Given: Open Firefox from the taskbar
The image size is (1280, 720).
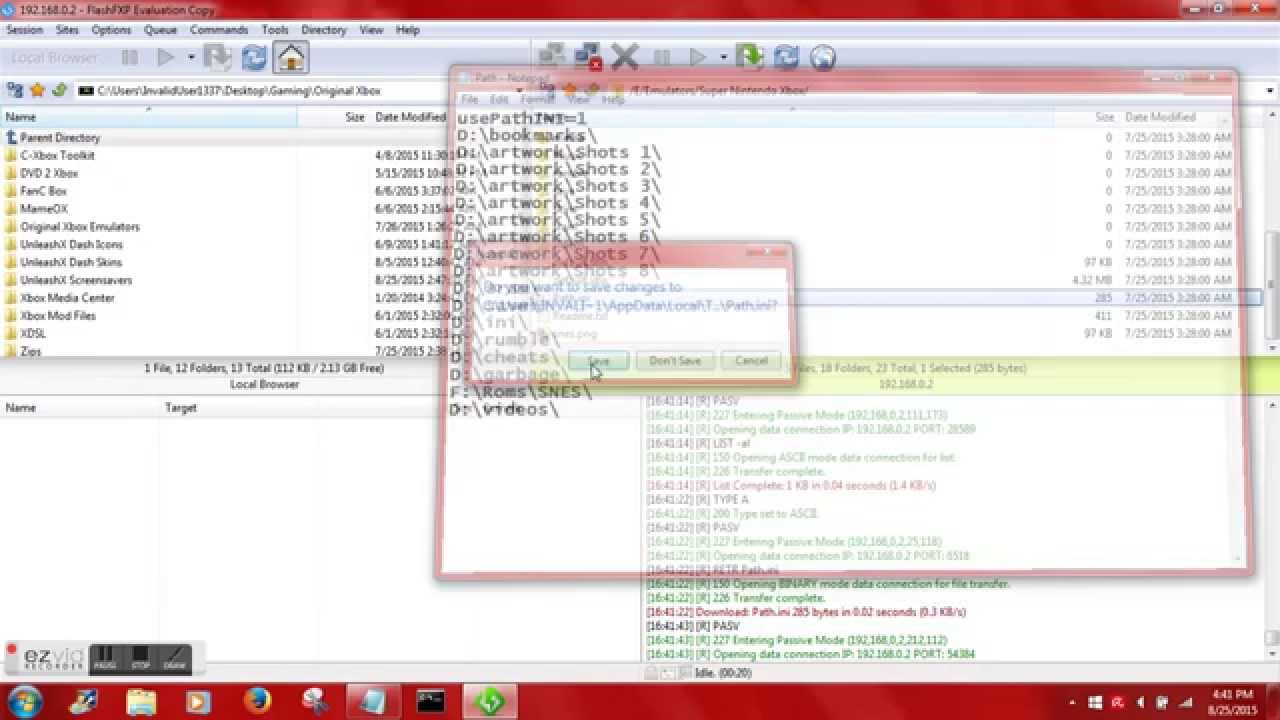Looking at the screenshot, I should coord(257,702).
